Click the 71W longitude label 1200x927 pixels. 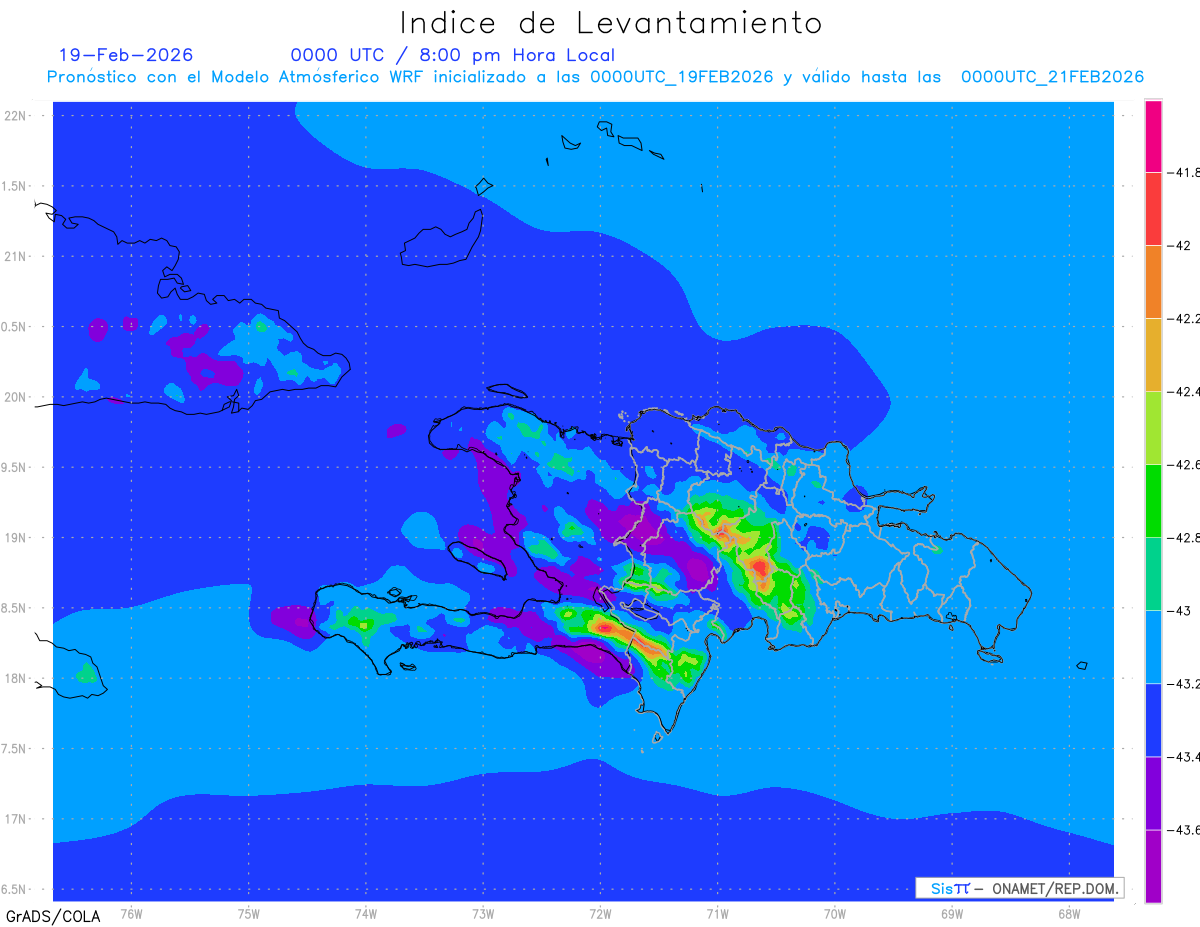coord(717,914)
